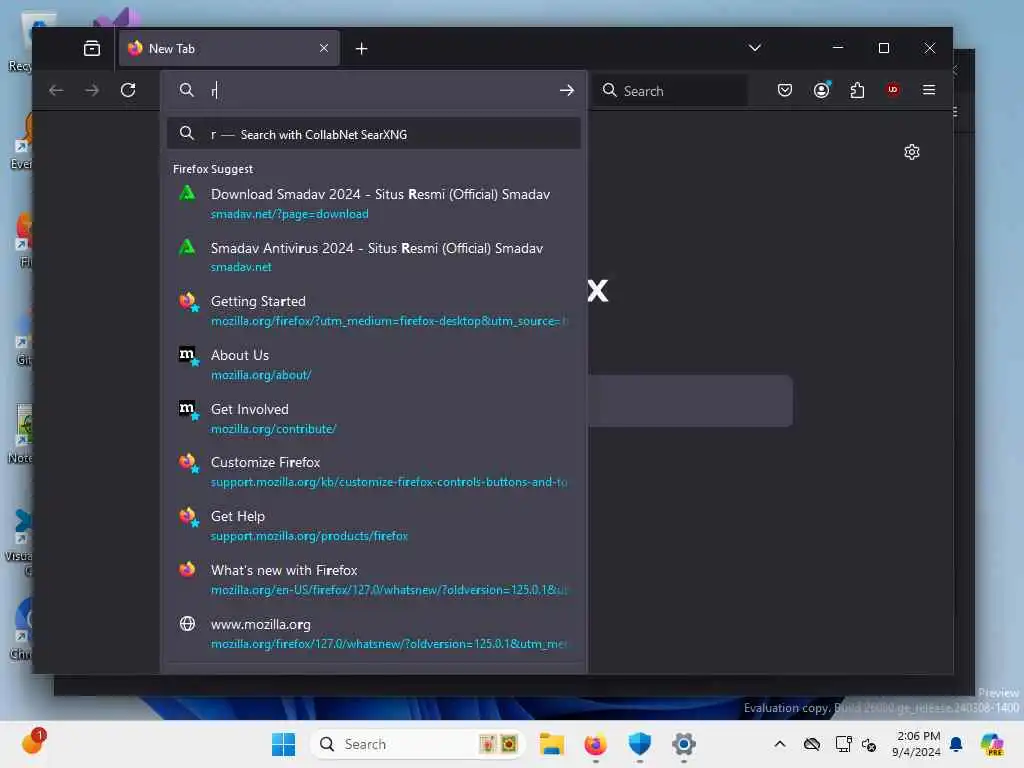Reload the current page
Viewport: 1024px width, 768px height.
tap(128, 90)
